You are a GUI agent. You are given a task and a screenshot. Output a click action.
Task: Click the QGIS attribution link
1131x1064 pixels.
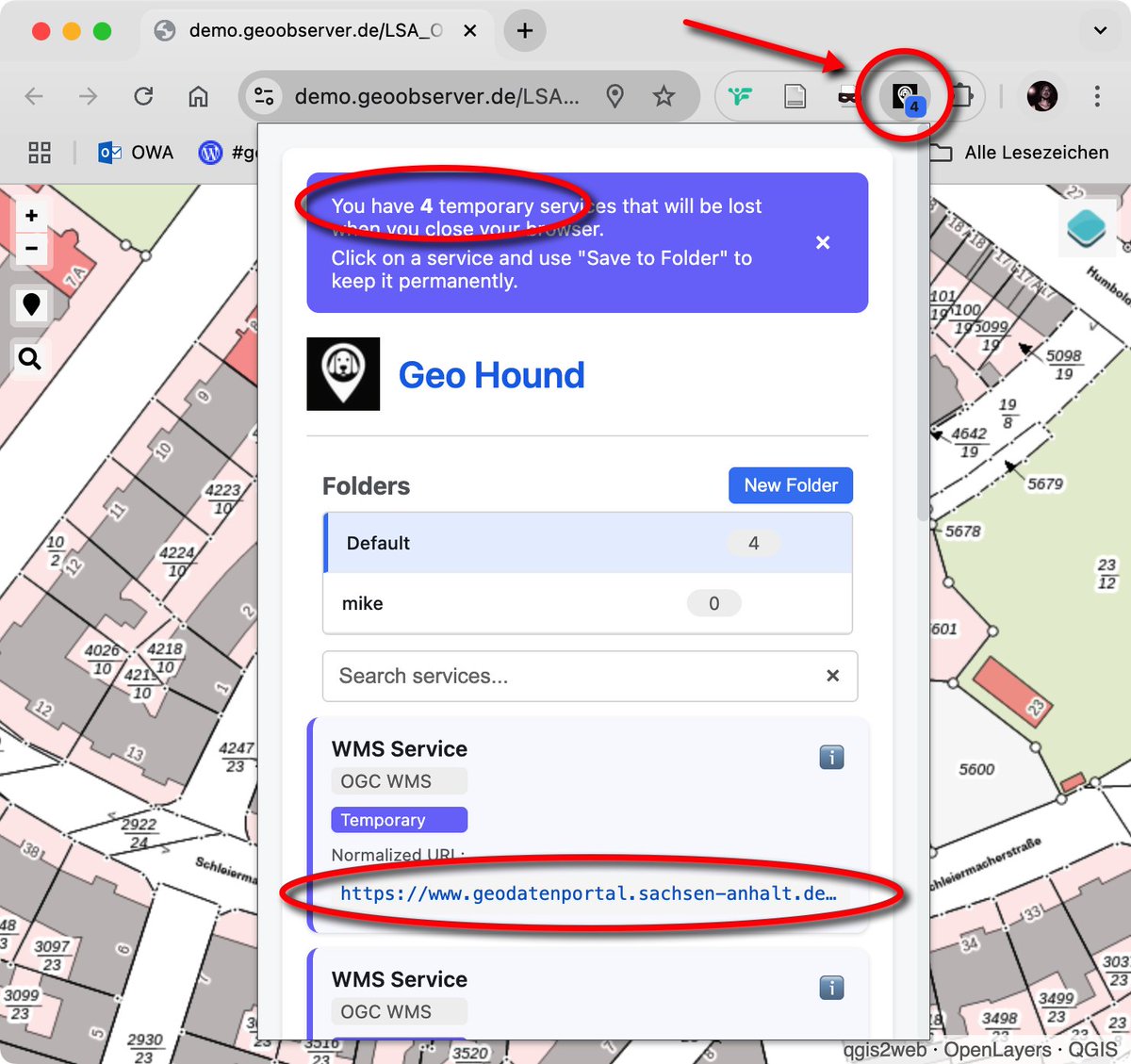(1092, 1050)
